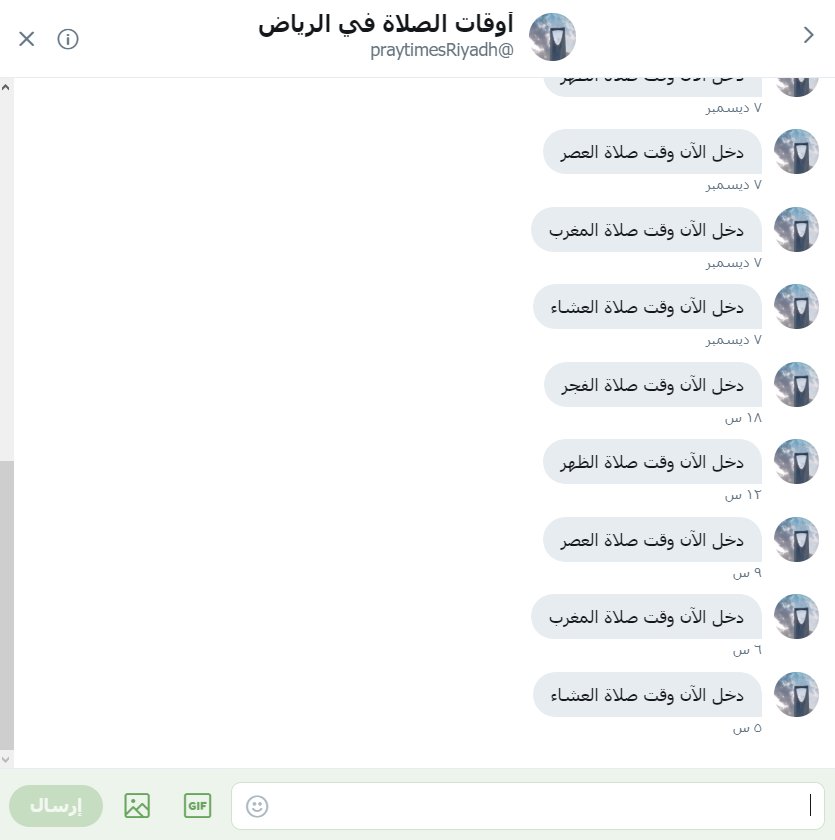Add a photo with the image icon

pyautogui.click(x=137, y=805)
